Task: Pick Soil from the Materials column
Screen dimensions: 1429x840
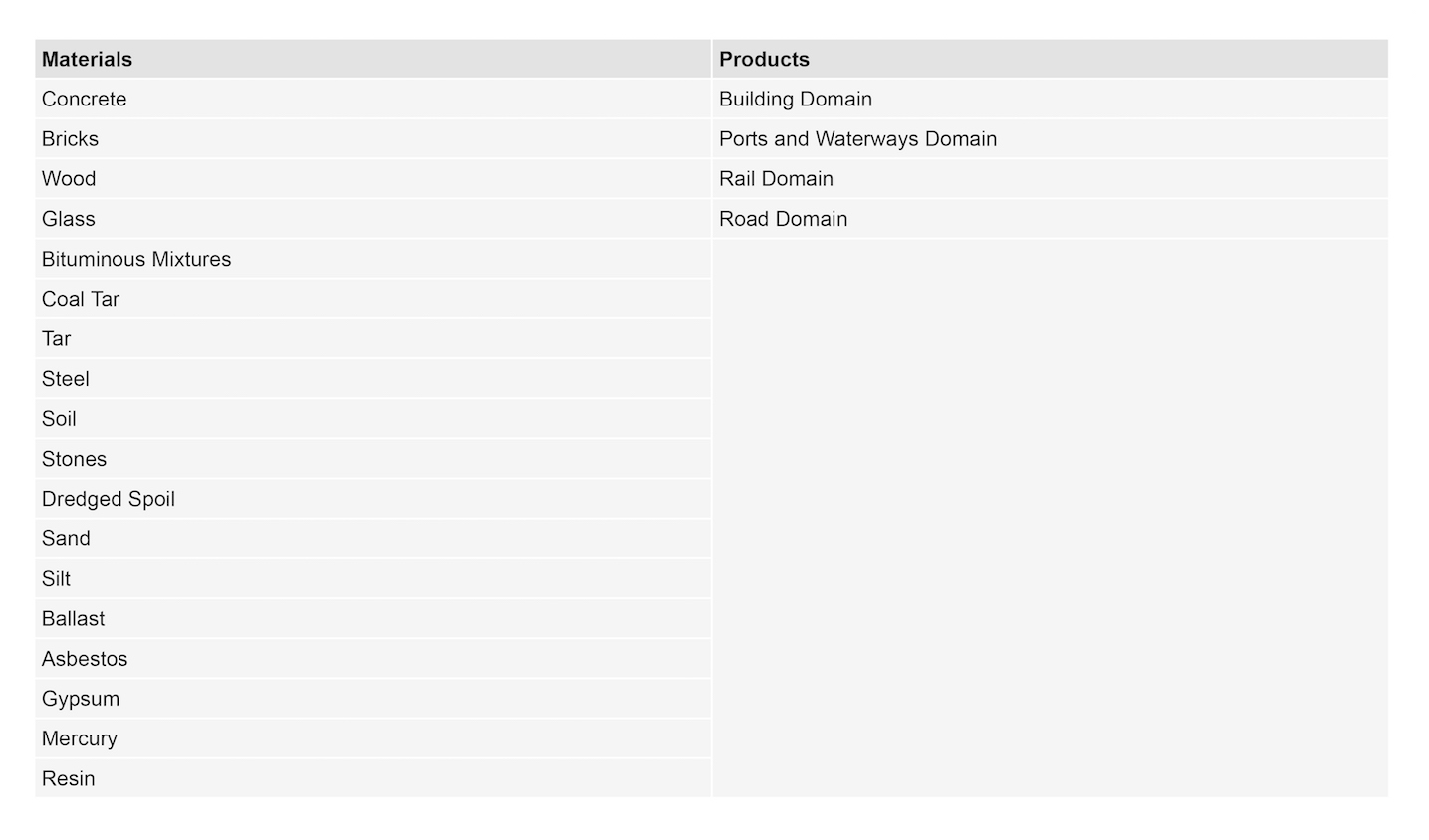Action: pos(59,419)
